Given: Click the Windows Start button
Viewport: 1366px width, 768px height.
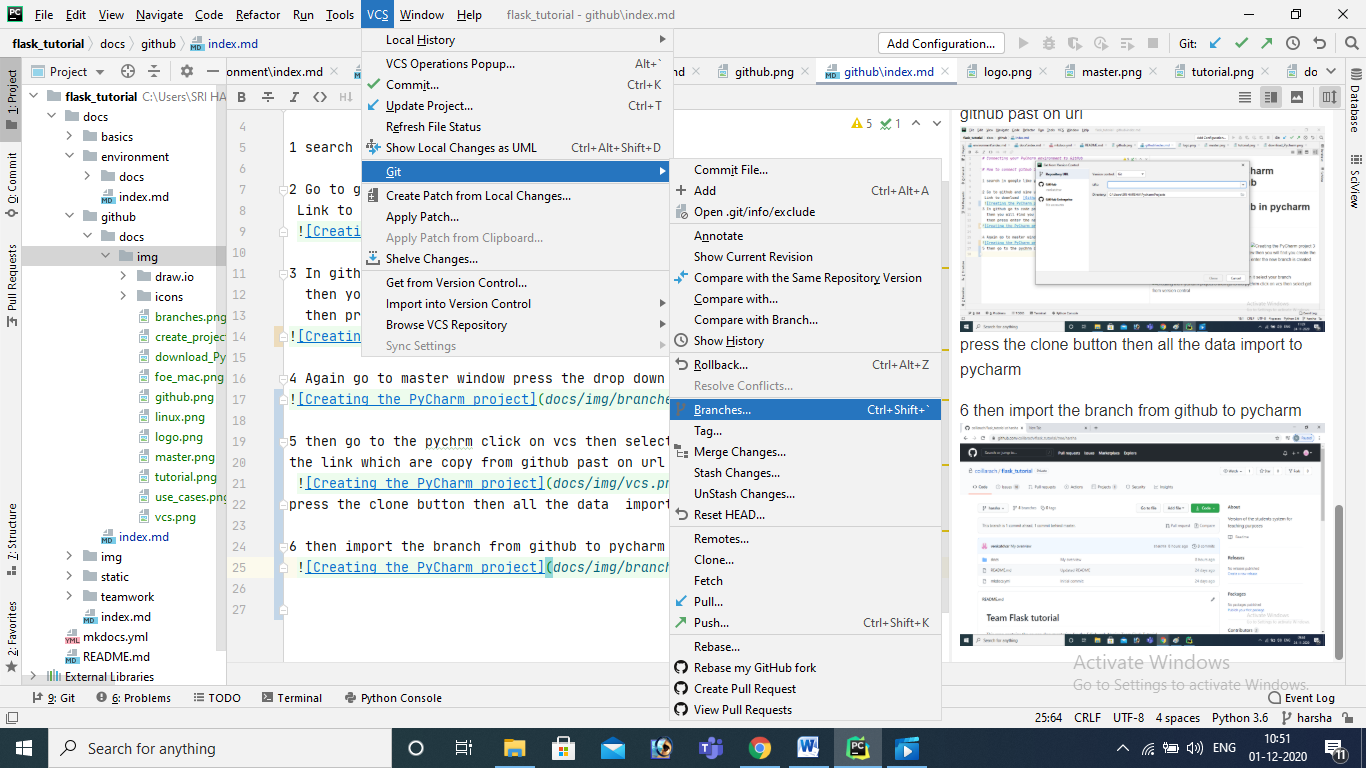Looking at the screenshot, I should 24,748.
